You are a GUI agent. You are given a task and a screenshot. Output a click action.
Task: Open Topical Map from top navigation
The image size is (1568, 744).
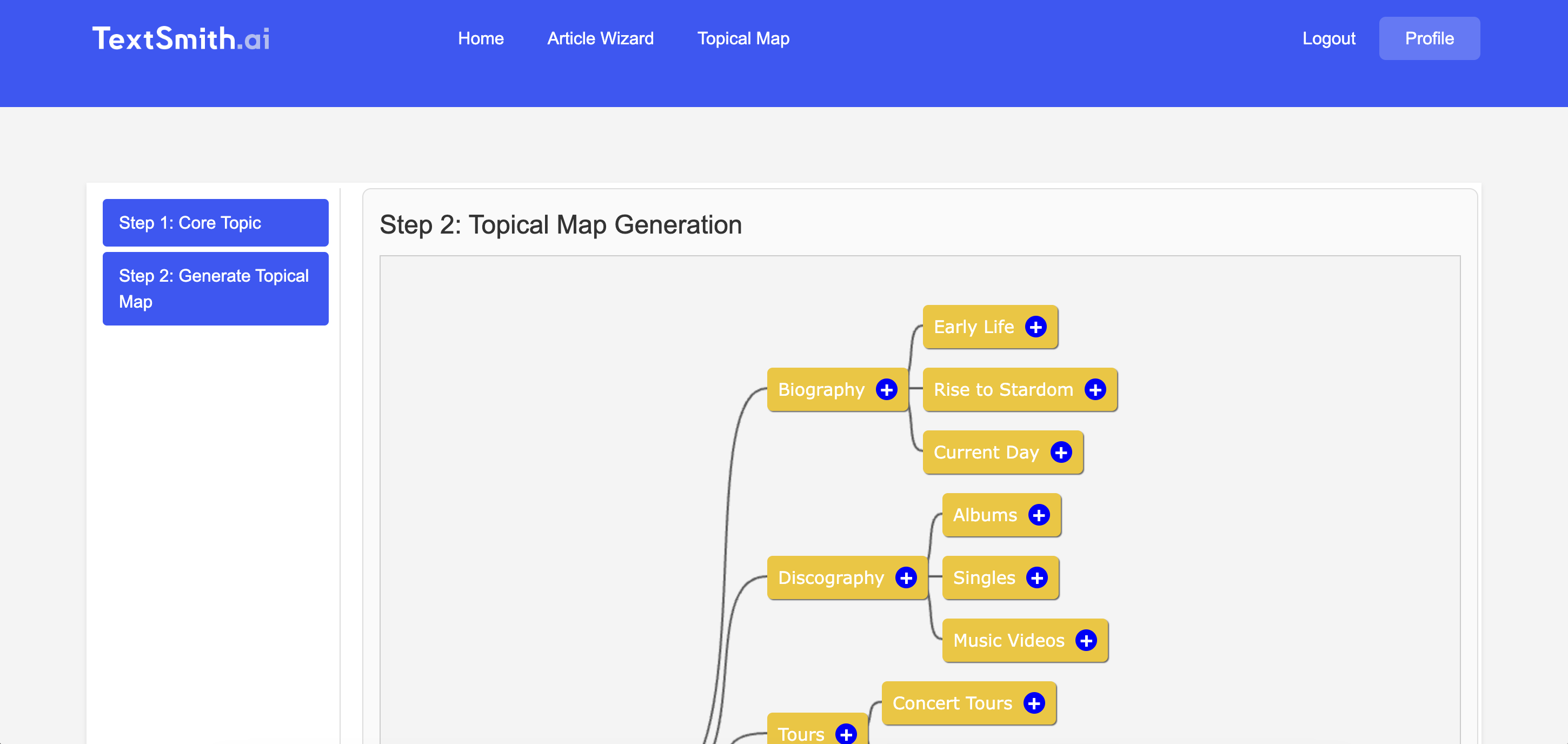tap(742, 38)
